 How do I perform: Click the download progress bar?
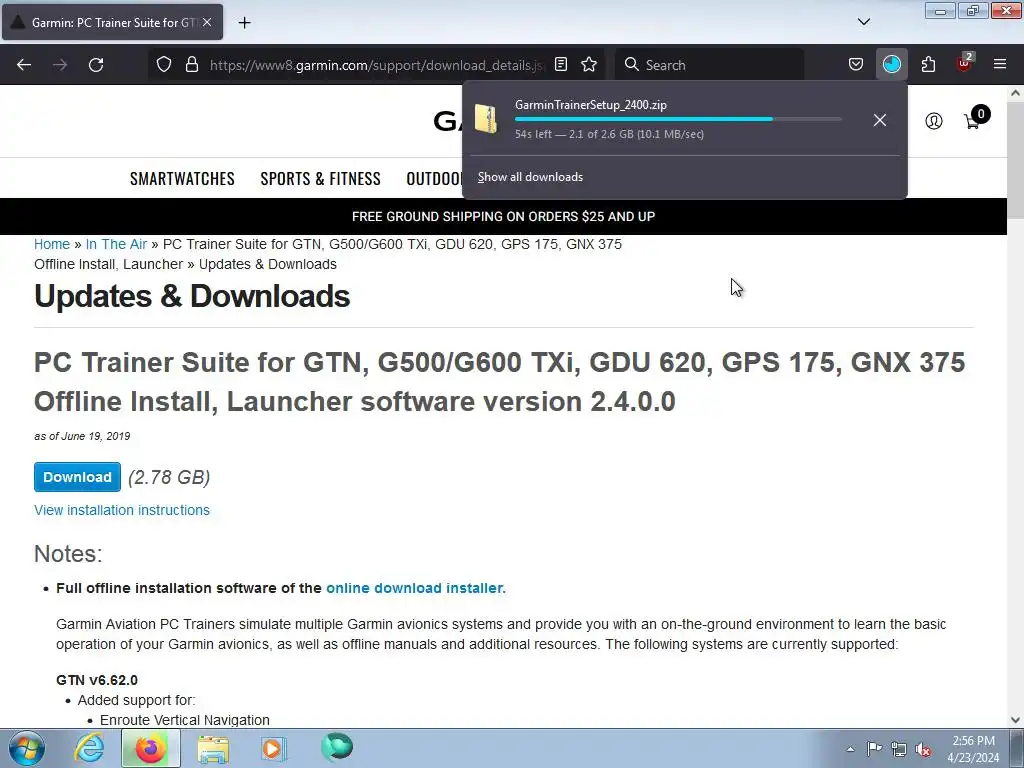[x=678, y=119]
